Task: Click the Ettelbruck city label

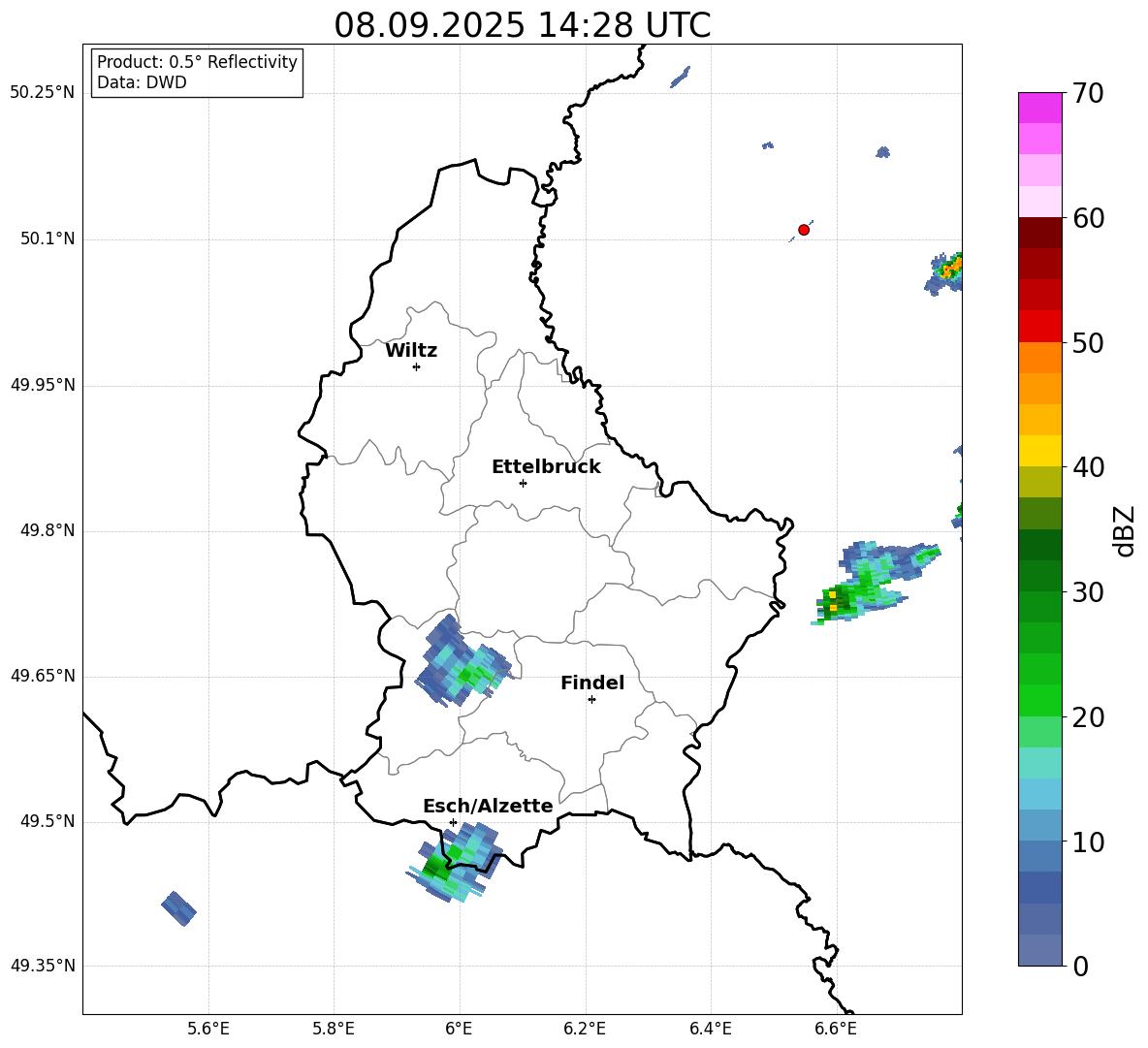Action: 546,467
